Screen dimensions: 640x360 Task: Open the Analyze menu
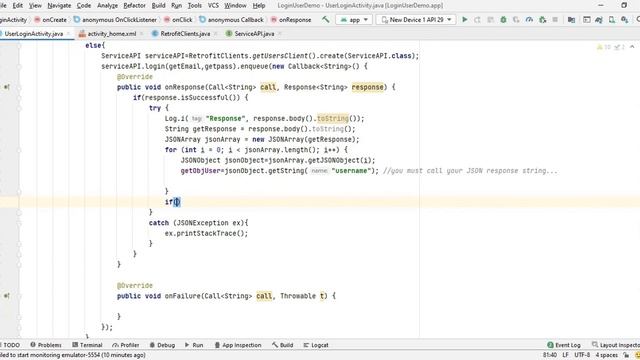(x=107, y=6)
